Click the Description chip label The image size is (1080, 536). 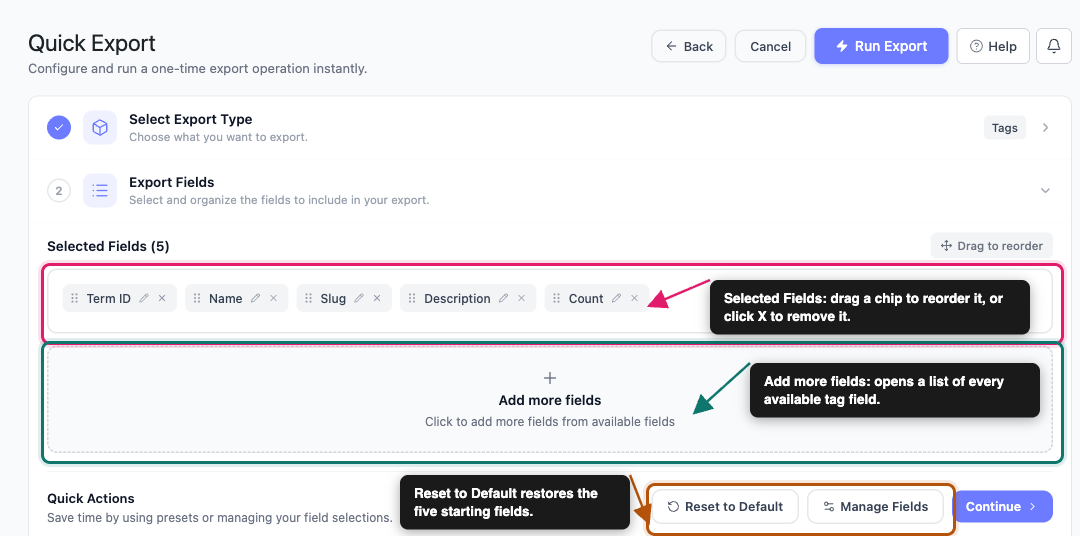pyautogui.click(x=457, y=298)
